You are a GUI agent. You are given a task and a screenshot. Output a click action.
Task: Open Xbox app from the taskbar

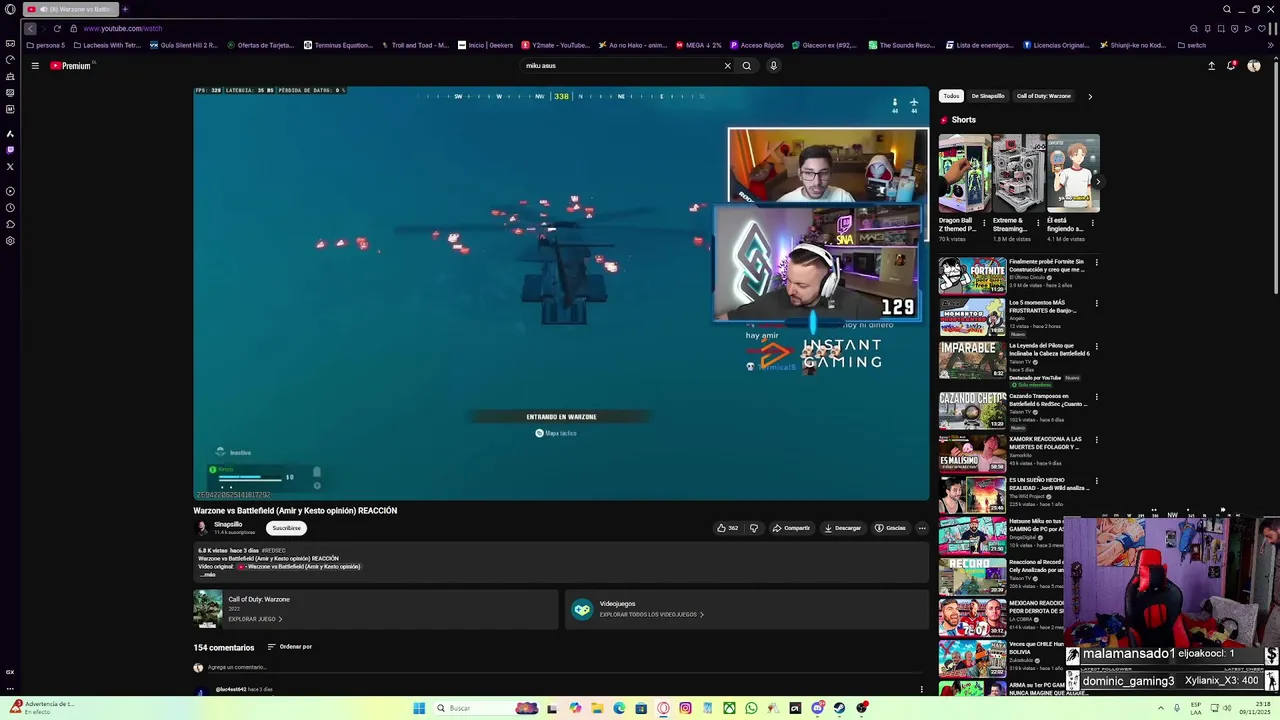[x=729, y=708]
